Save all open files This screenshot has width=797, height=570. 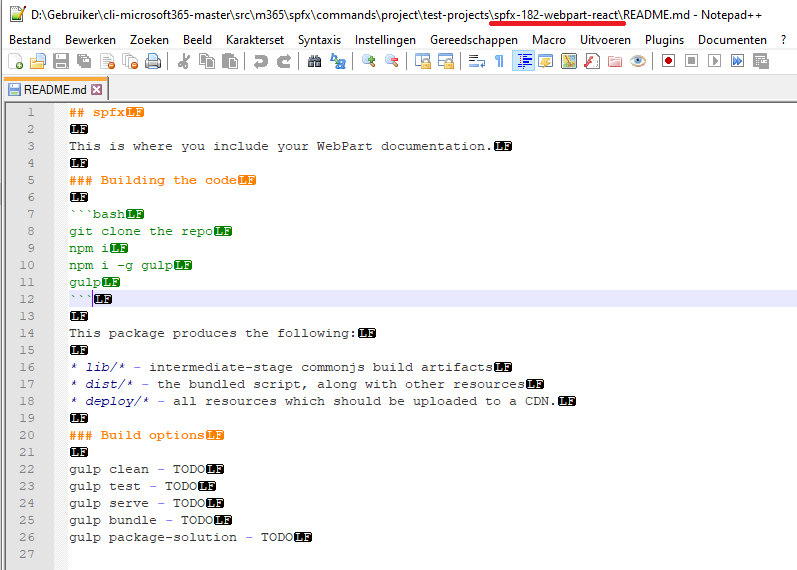coord(84,62)
